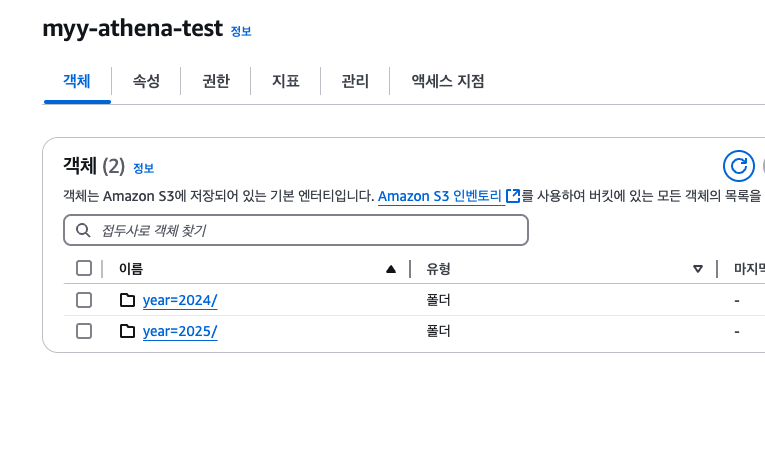The image size is (765, 465).
Task: Click the external link icon after 인벤토리
Action: [513, 196]
